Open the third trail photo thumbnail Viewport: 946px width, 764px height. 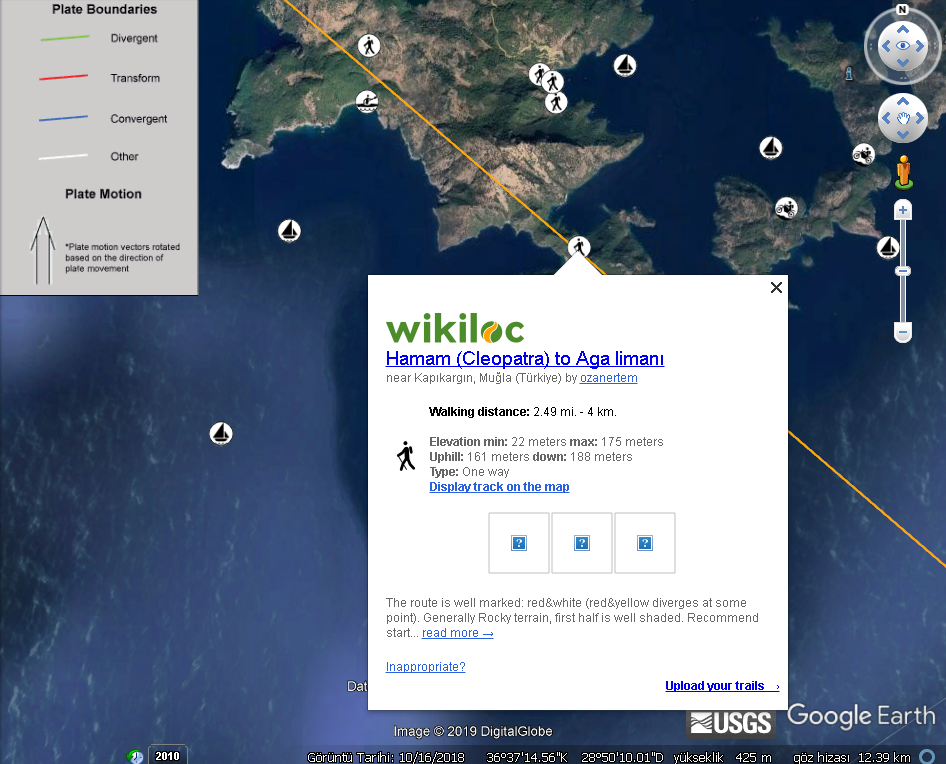(x=645, y=543)
